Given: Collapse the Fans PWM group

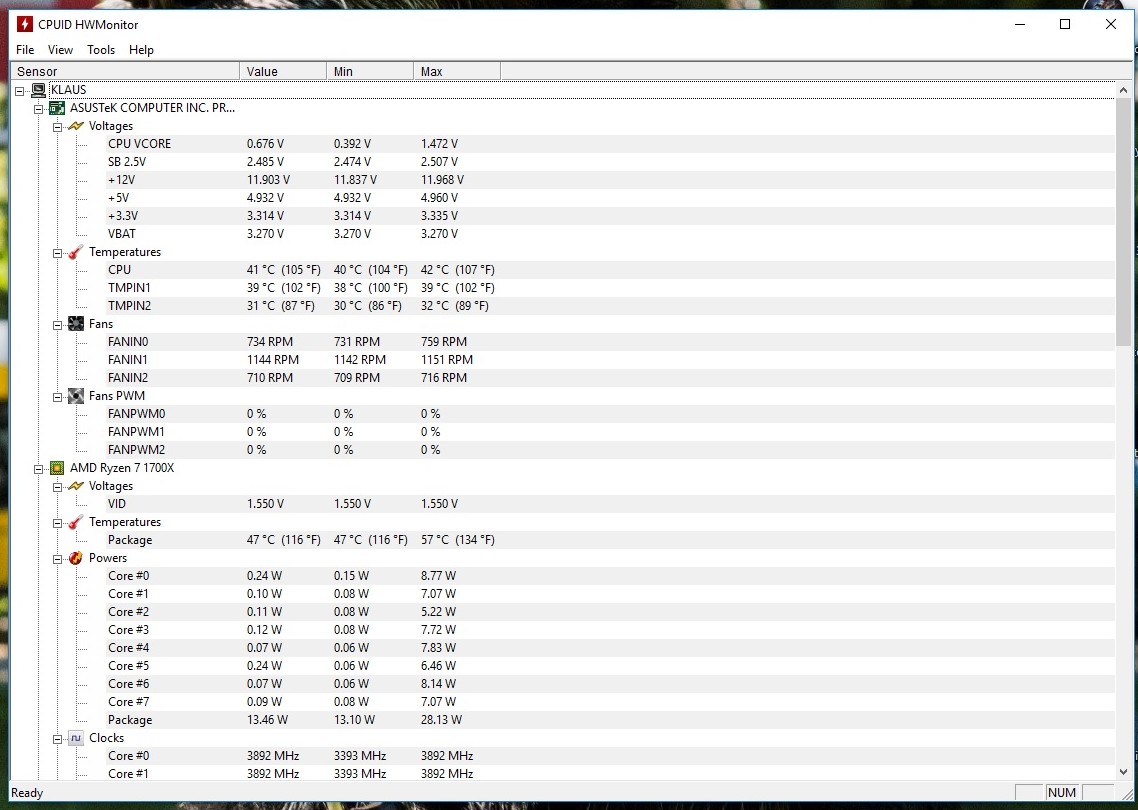Looking at the screenshot, I should pyautogui.click(x=57, y=396).
